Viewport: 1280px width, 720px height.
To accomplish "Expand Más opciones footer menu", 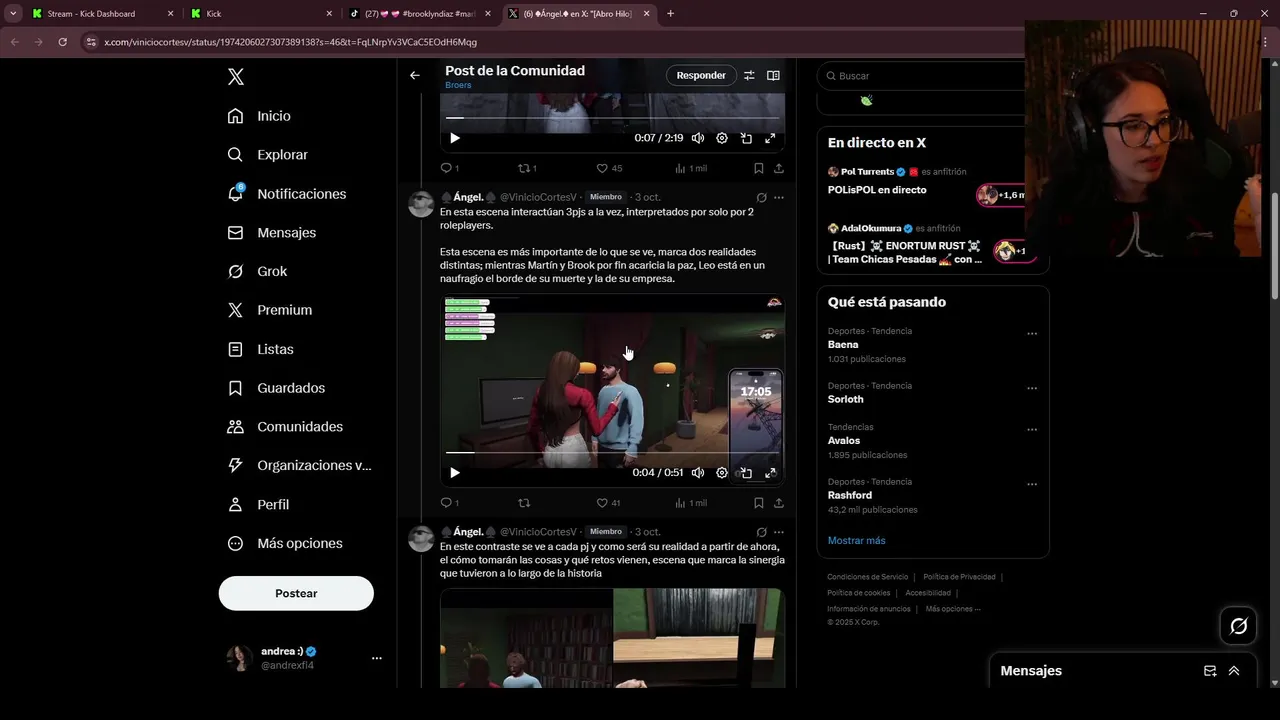I will (952, 609).
